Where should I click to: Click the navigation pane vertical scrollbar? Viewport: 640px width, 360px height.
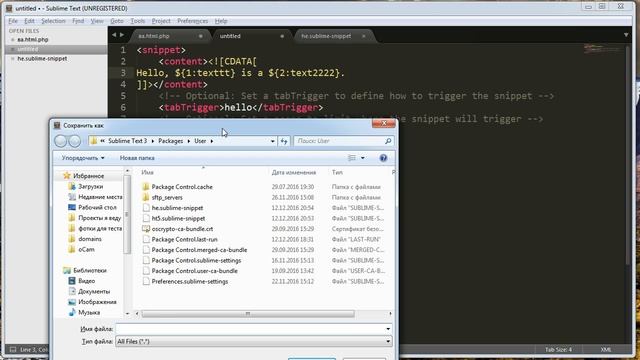point(127,215)
